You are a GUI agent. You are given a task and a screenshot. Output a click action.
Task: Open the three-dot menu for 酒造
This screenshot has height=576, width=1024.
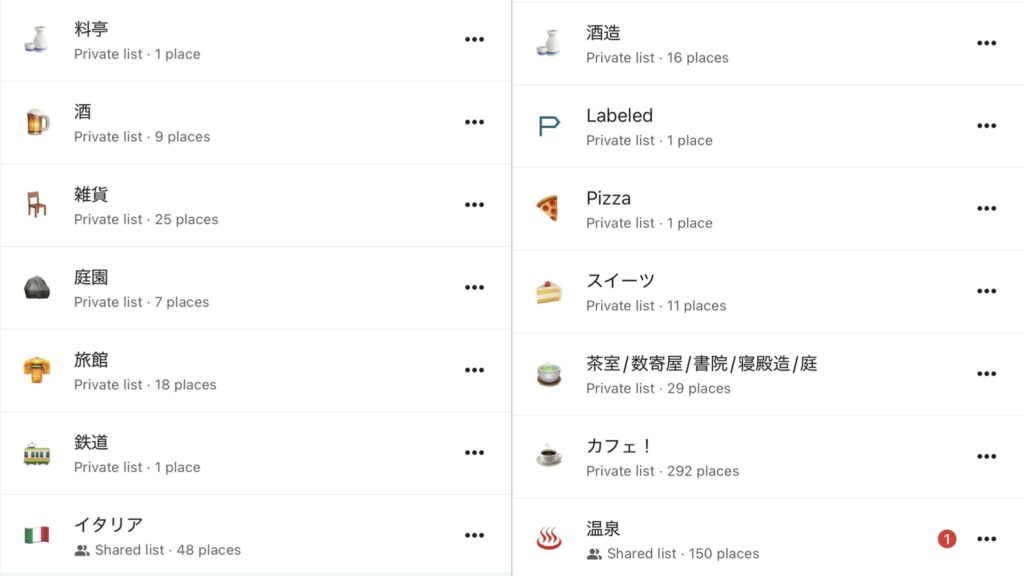(986, 43)
